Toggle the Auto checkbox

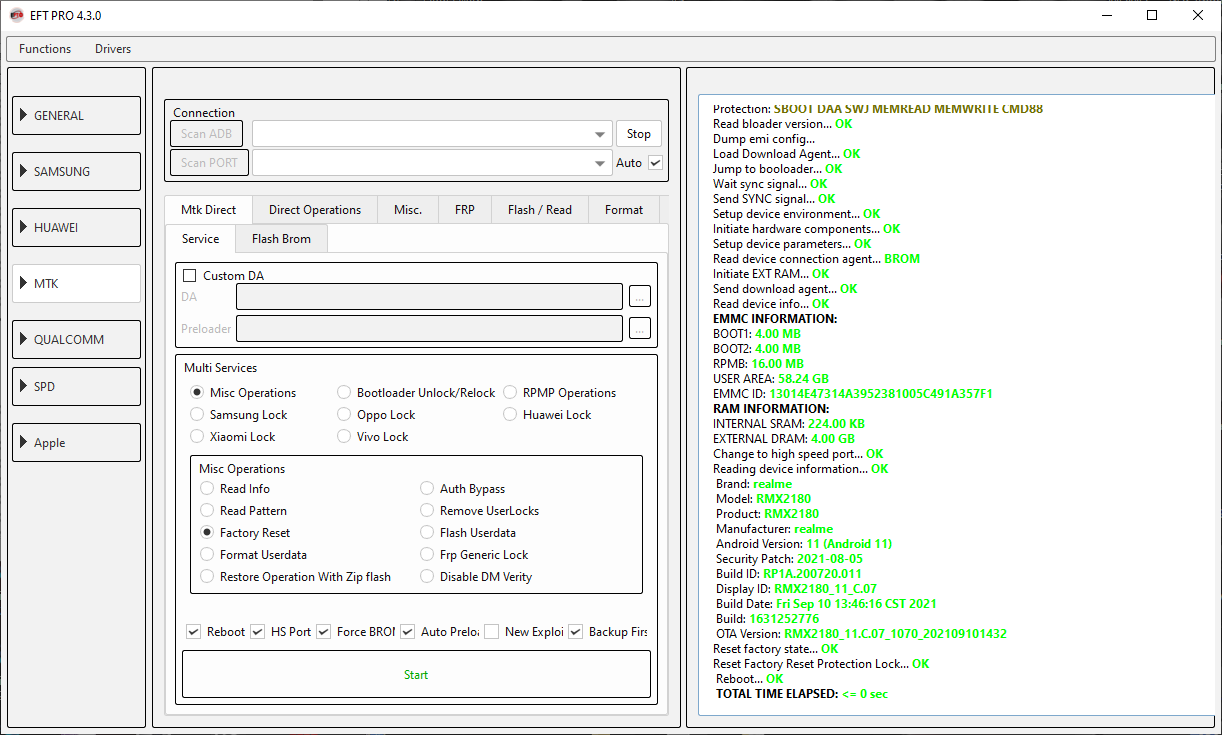pyautogui.click(x=656, y=162)
